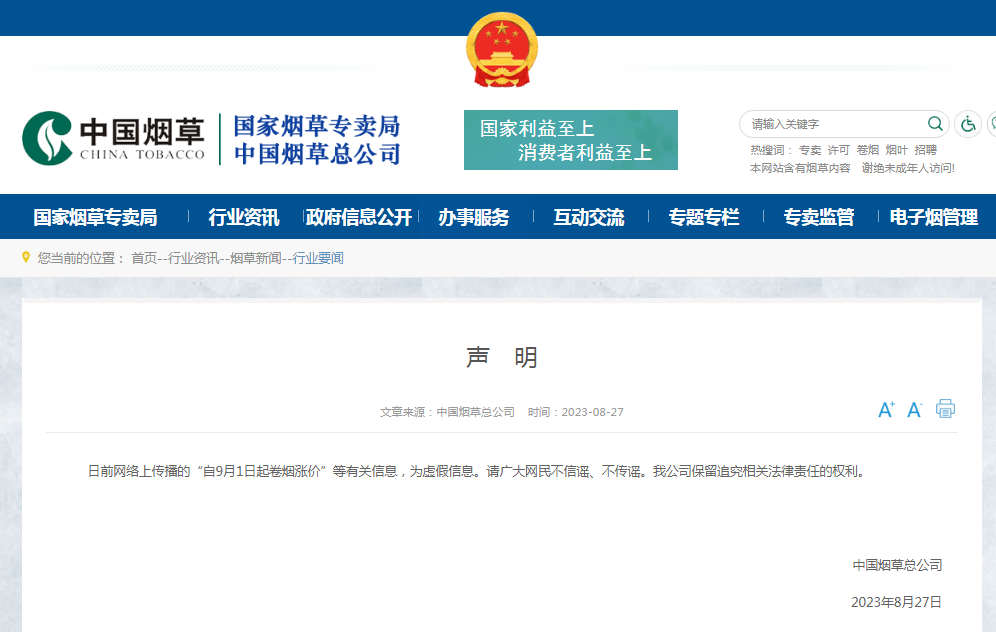996x632 pixels.
Task: Click 烟草新闻 in the breadcrumb
Action: (255, 258)
